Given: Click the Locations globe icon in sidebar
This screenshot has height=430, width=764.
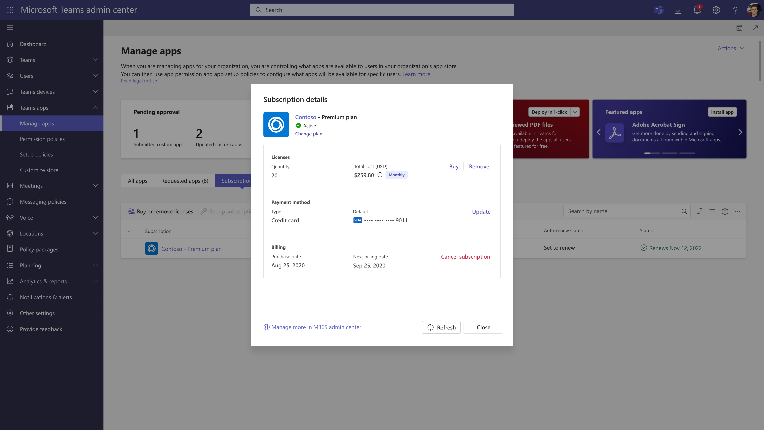Looking at the screenshot, I should pos(10,233).
